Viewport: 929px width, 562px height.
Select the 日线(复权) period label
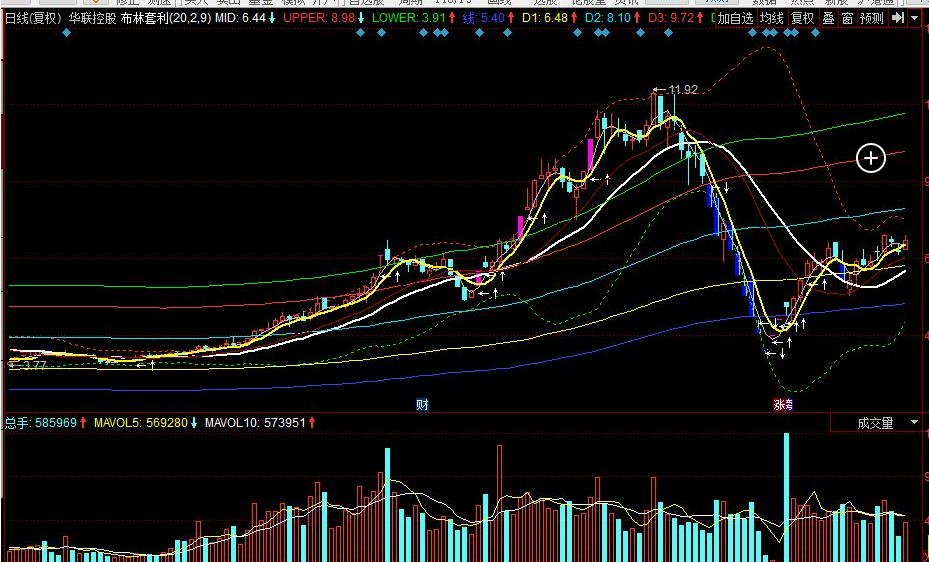(33, 18)
